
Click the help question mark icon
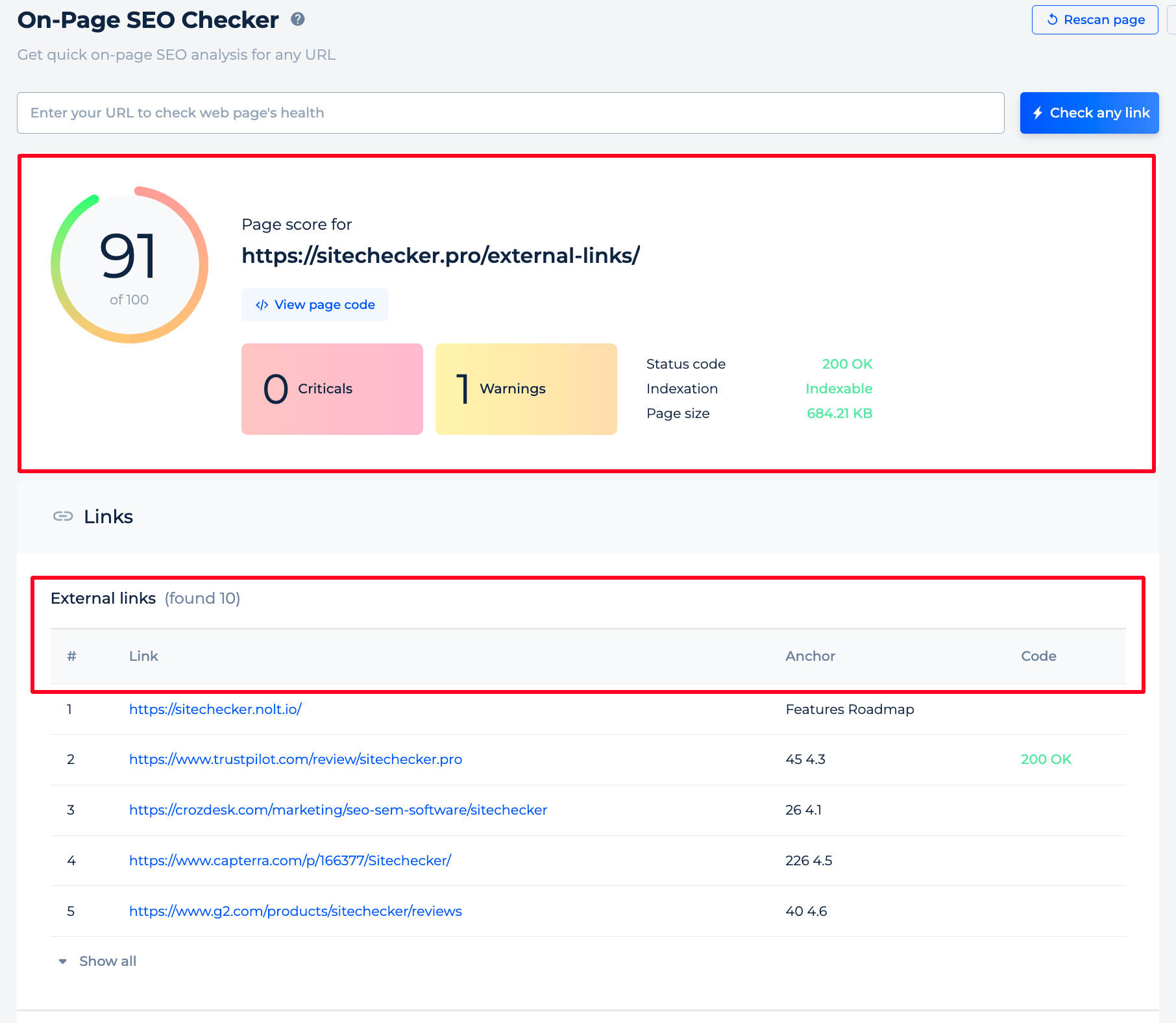tap(298, 19)
